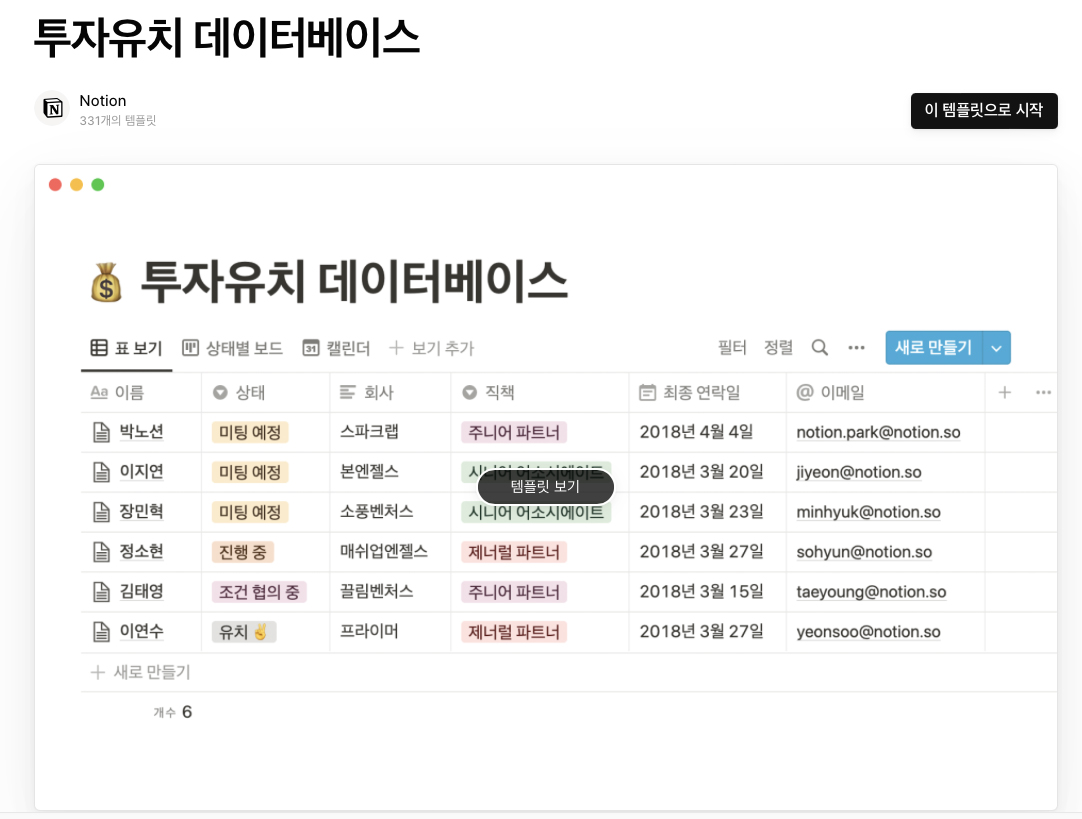Expand the 새로 만들기 dropdown arrow

pos(996,348)
